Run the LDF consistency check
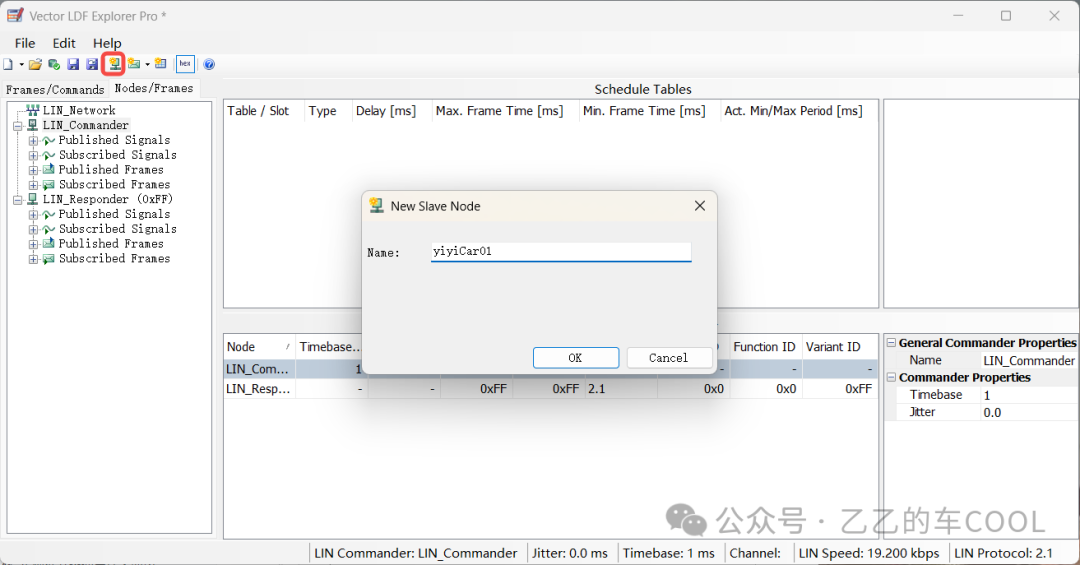 (x=54, y=64)
